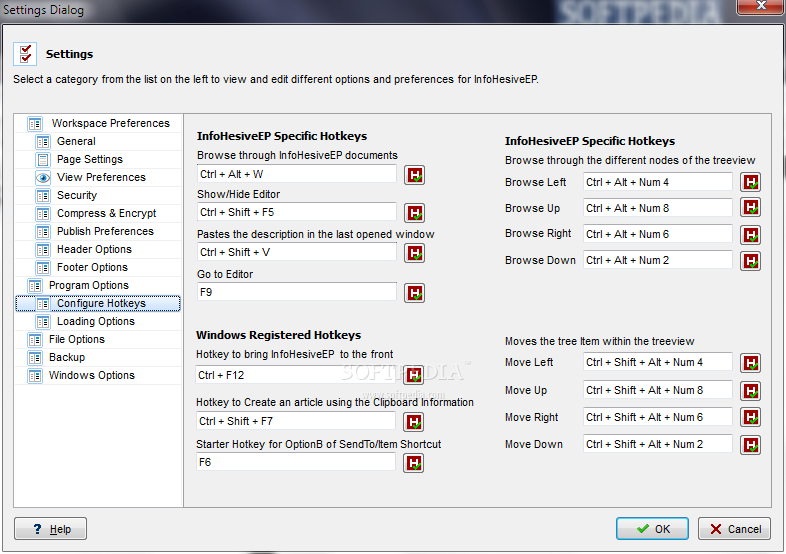
Task: Click the Ctrl + Shift + F5 hotkey field
Action: 297,212
